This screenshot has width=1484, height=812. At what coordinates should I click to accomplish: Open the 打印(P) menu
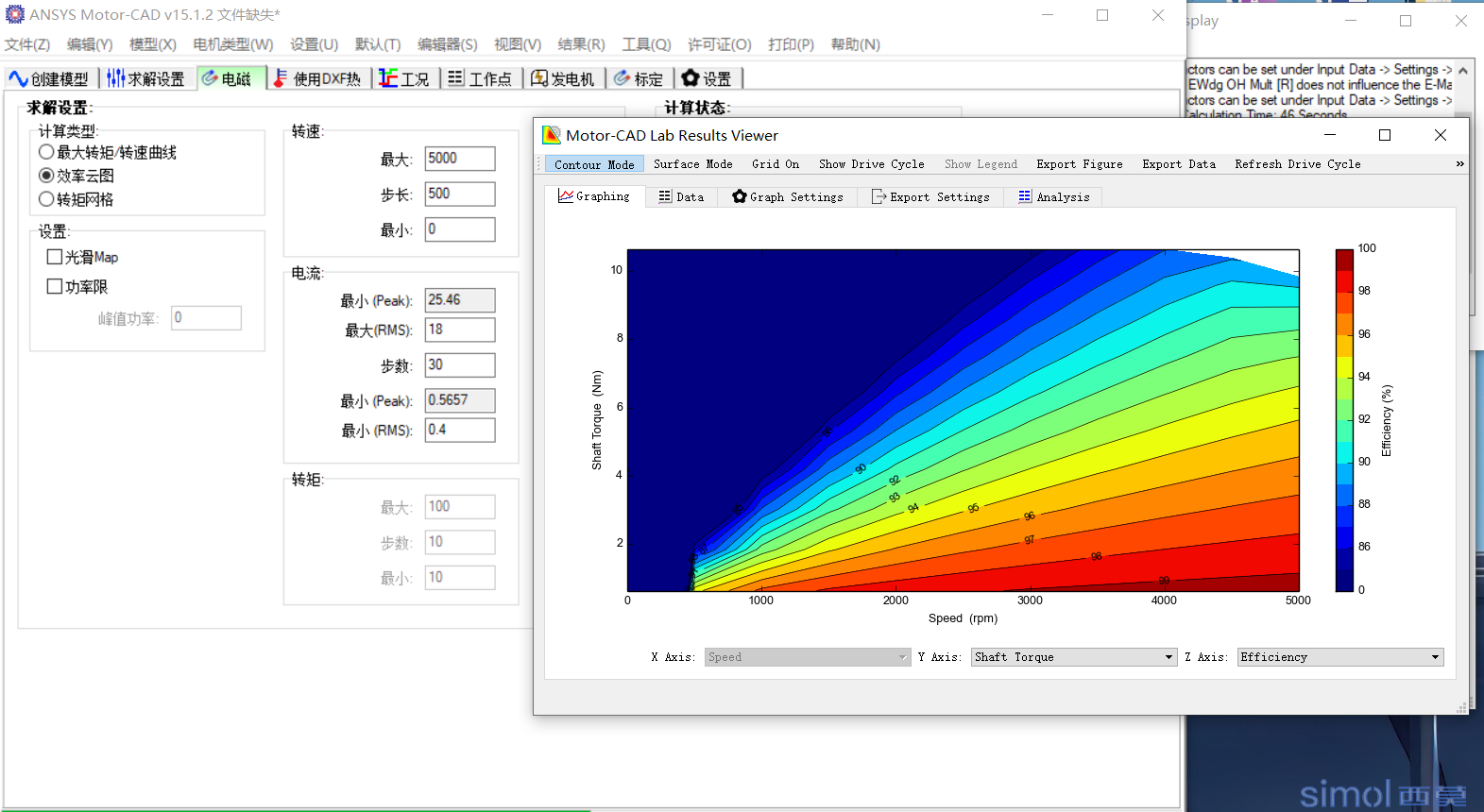[x=791, y=44]
